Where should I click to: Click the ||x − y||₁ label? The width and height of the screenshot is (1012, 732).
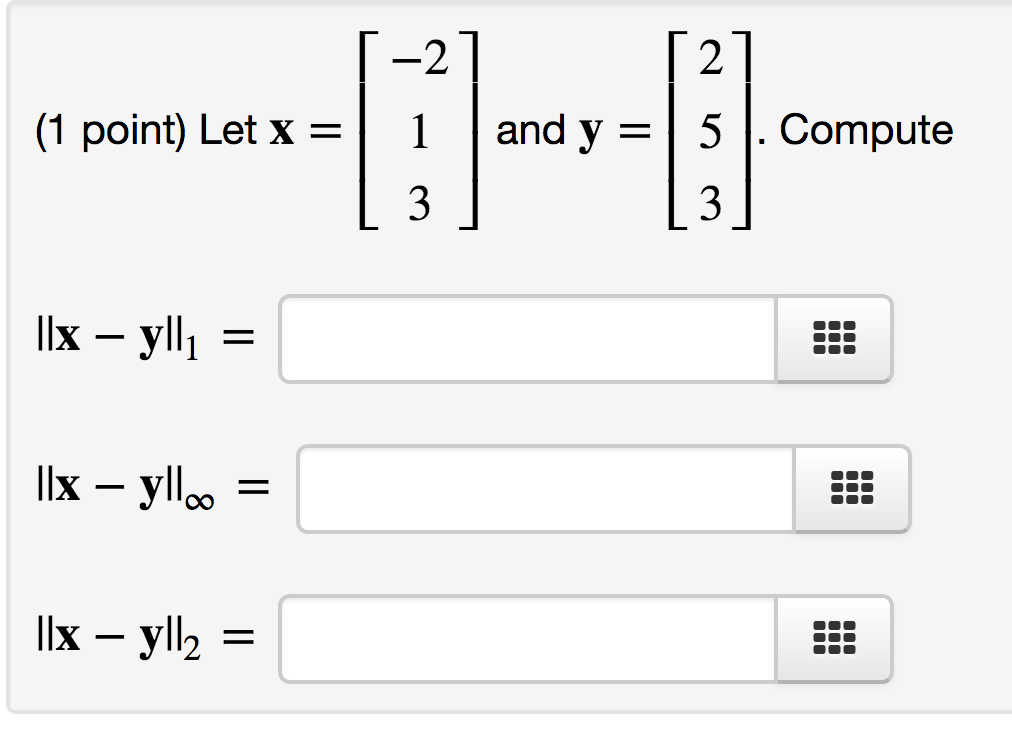tap(118, 338)
